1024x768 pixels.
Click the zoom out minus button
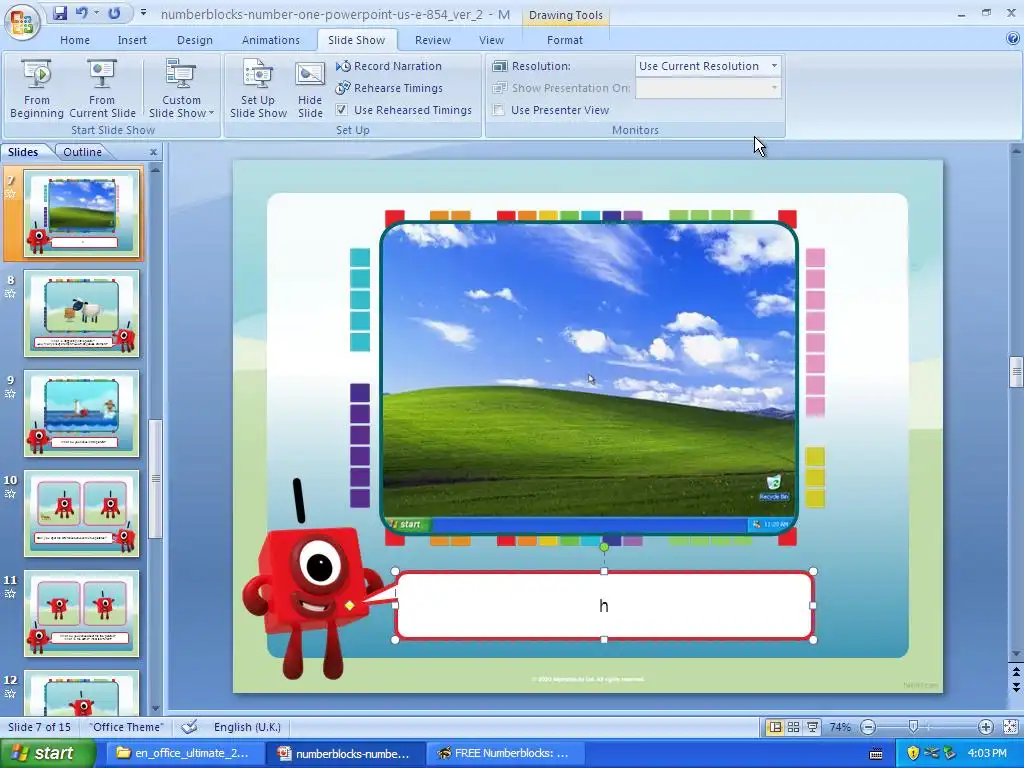click(x=868, y=727)
